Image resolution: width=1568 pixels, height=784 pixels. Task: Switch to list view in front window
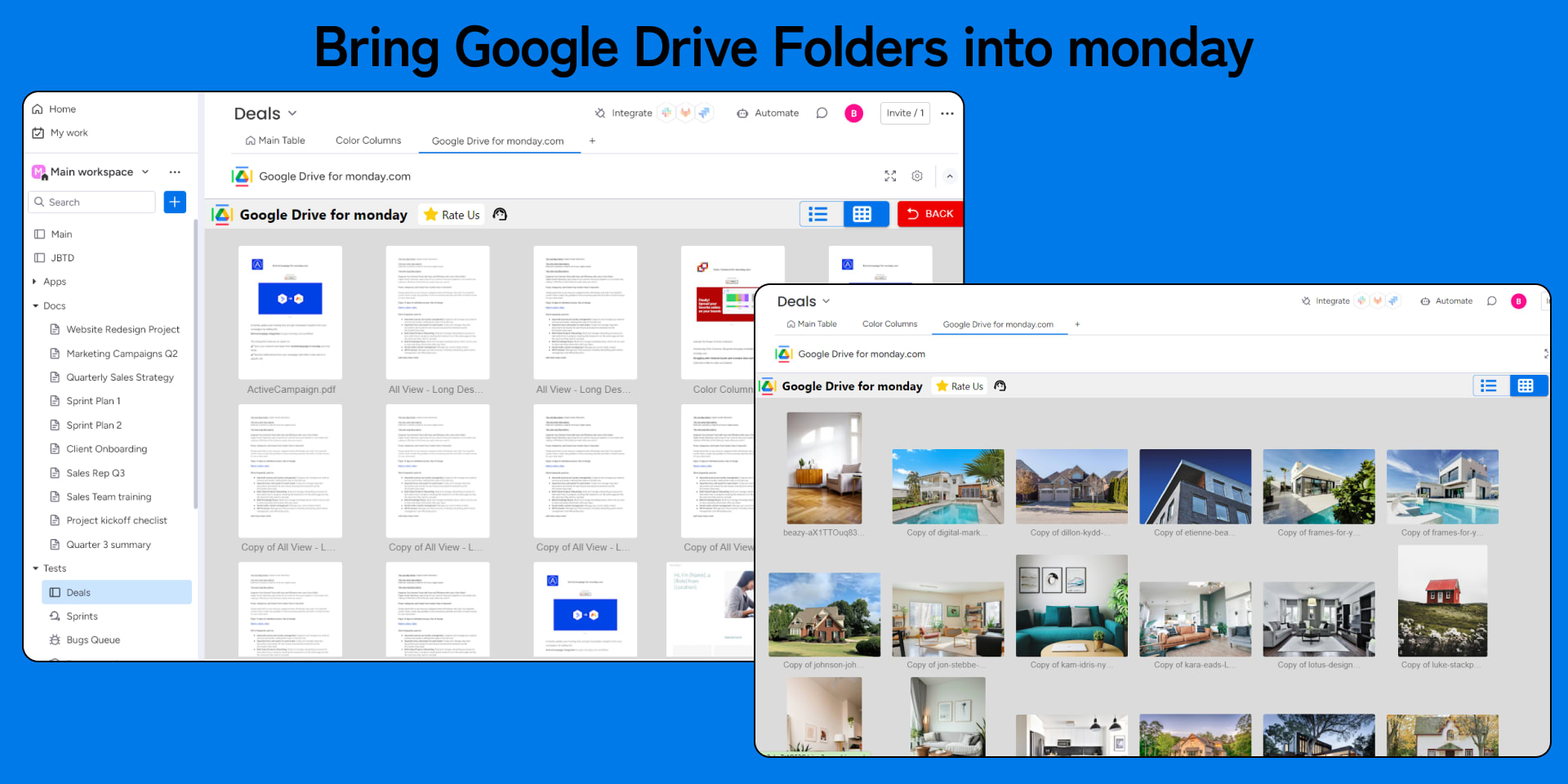coord(1489,385)
